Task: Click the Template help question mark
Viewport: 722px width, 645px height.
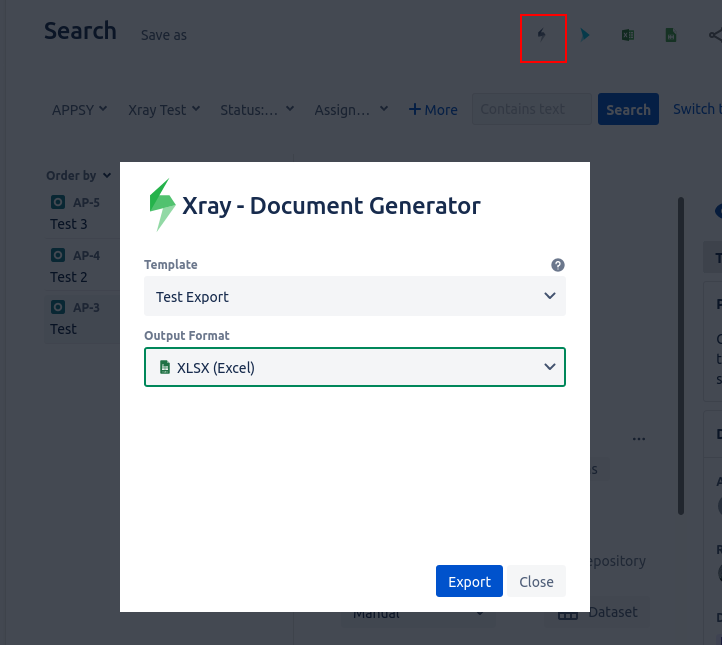Action: coord(558,265)
